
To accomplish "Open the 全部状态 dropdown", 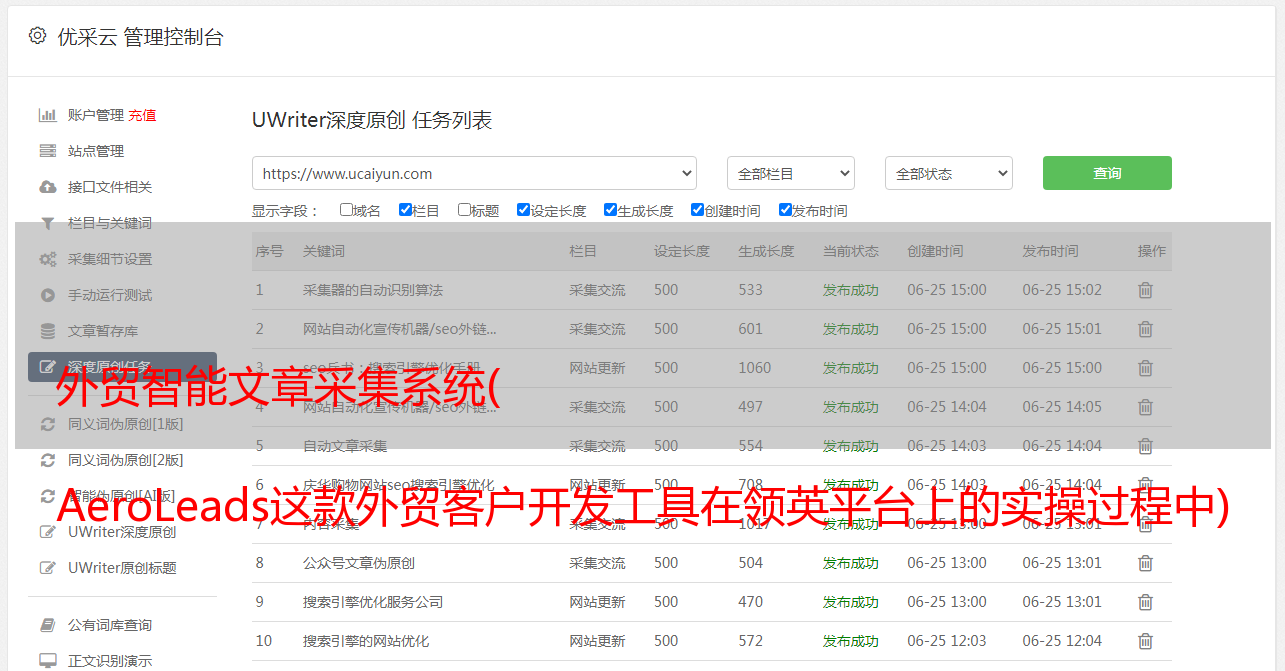I will [949, 173].
